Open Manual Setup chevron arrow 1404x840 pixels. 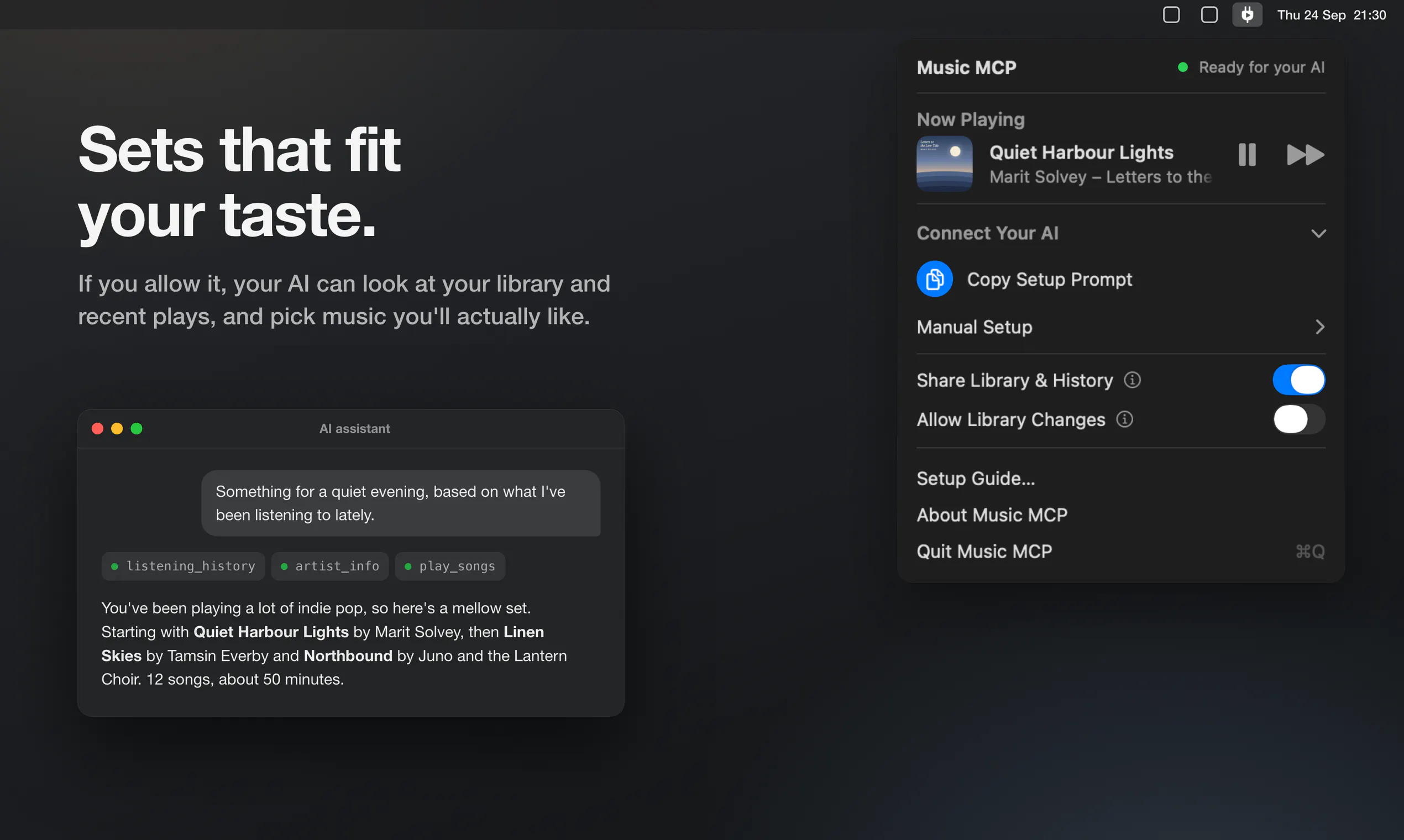(x=1319, y=327)
